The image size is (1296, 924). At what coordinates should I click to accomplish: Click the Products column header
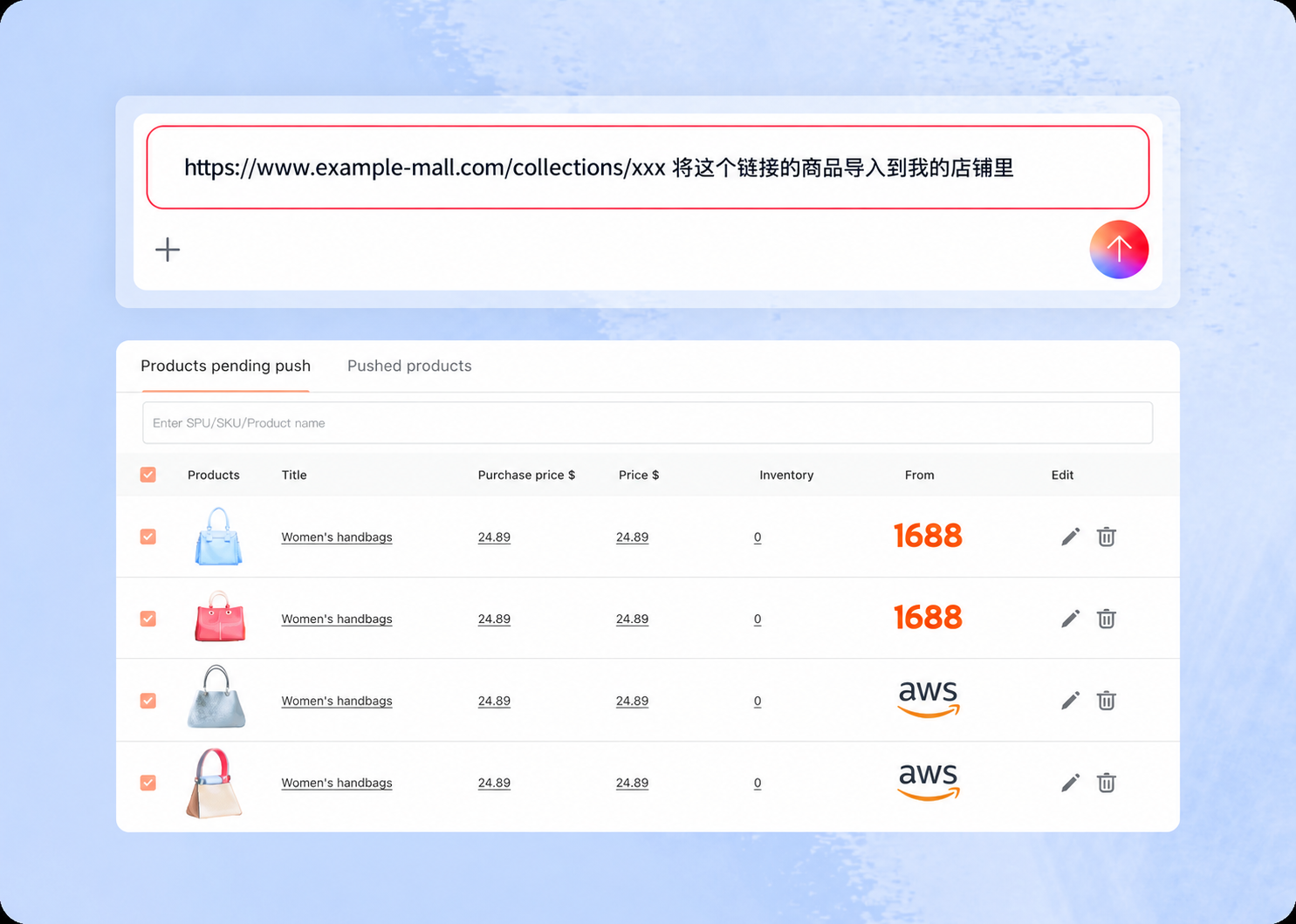tap(213, 475)
